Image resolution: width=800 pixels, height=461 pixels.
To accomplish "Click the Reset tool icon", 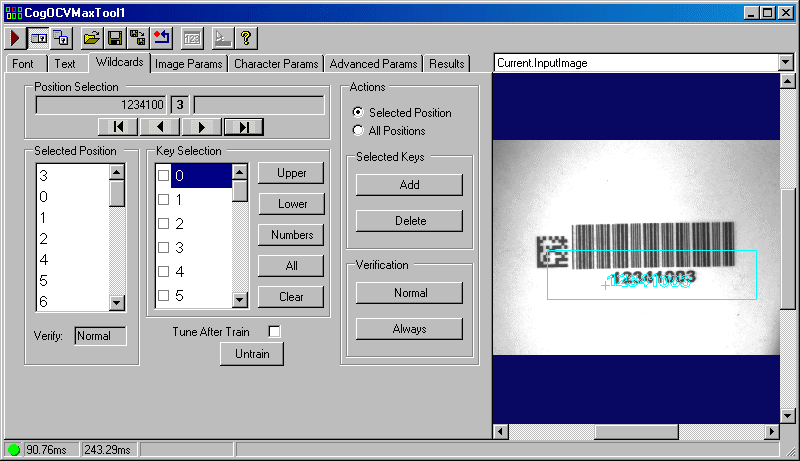I will coord(162,38).
